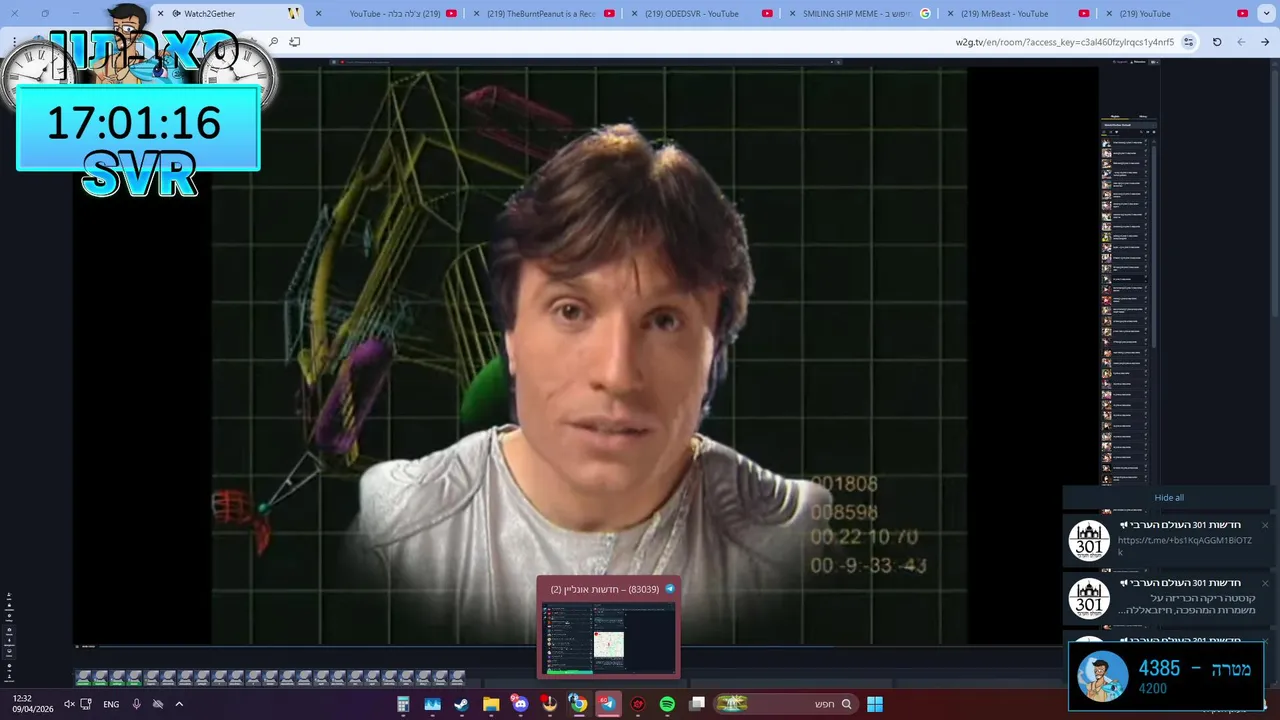The image size is (1280, 720).
Task: Click the browser reload button
Action: click(x=1217, y=42)
